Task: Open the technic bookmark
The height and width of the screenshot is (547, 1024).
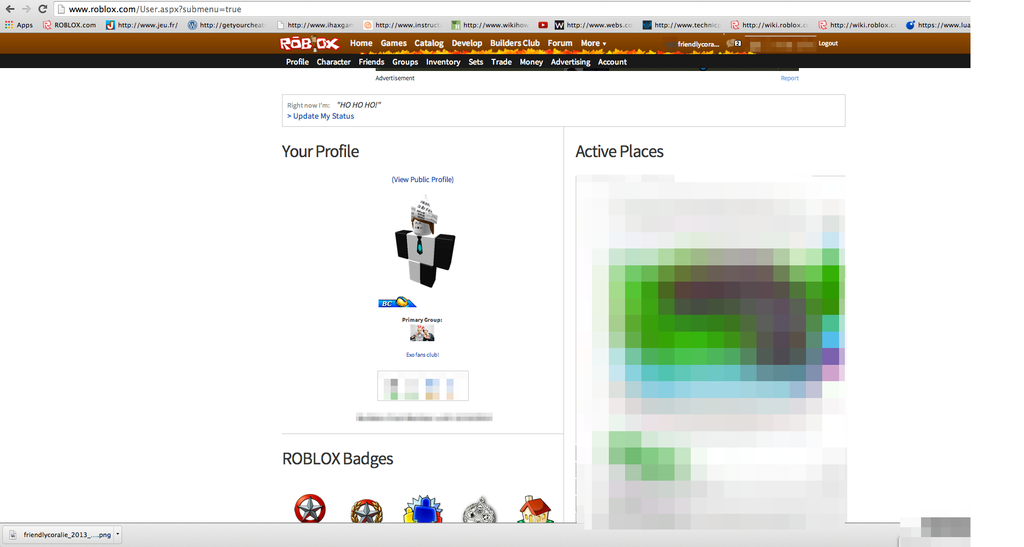Action: click(x=681, y=25)
